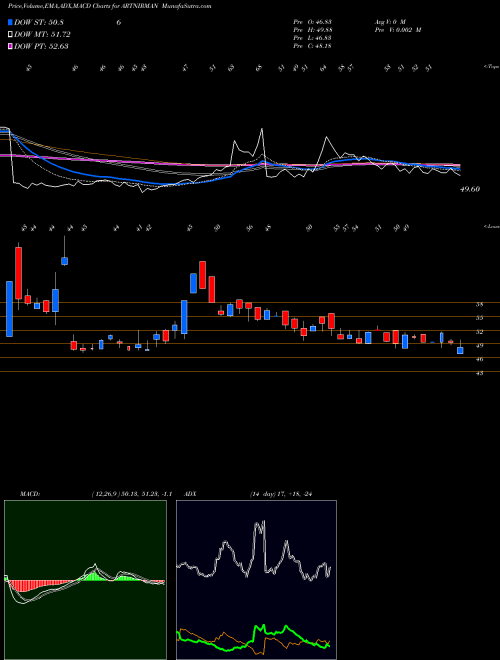Click the number 6 beside the DOW ST legend
The image size is (500, 660).
[x=119, y=22]
